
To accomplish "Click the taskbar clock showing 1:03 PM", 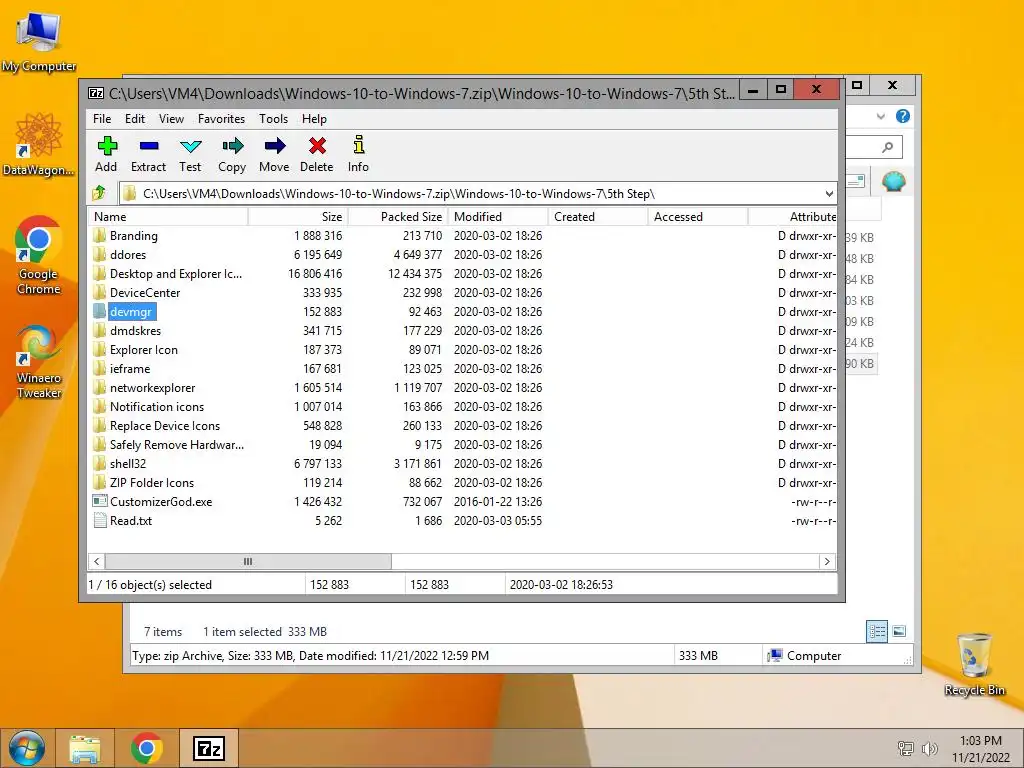I will [980, 748].
